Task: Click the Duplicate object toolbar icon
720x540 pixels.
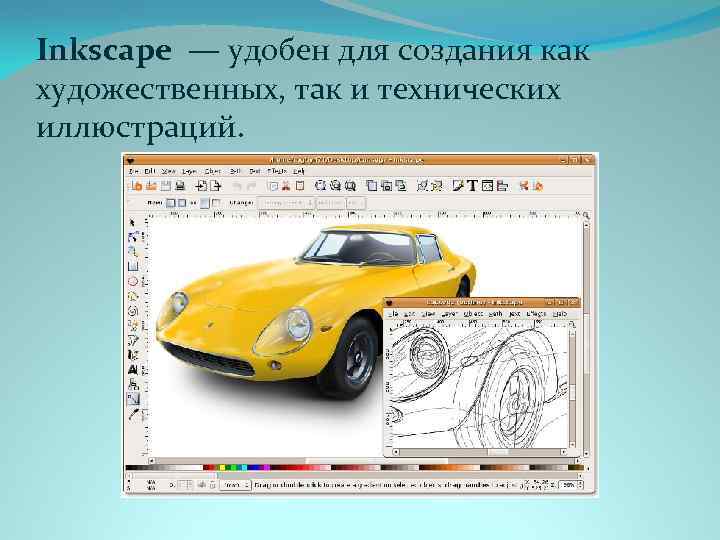Action: pyautogui.click(x=371, y=186)
